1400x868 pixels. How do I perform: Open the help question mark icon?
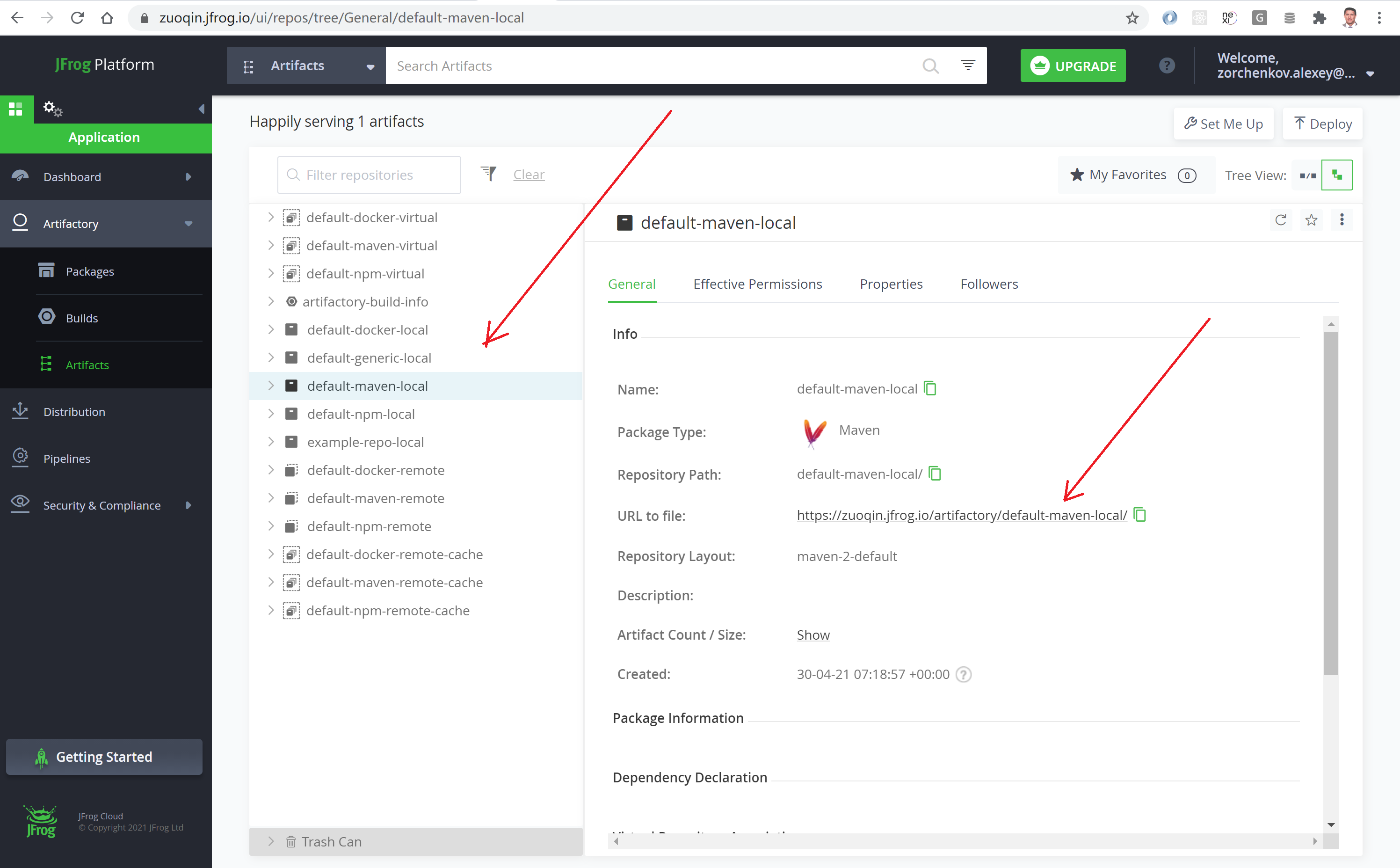pyautogui.click(x=1167, y=66)
